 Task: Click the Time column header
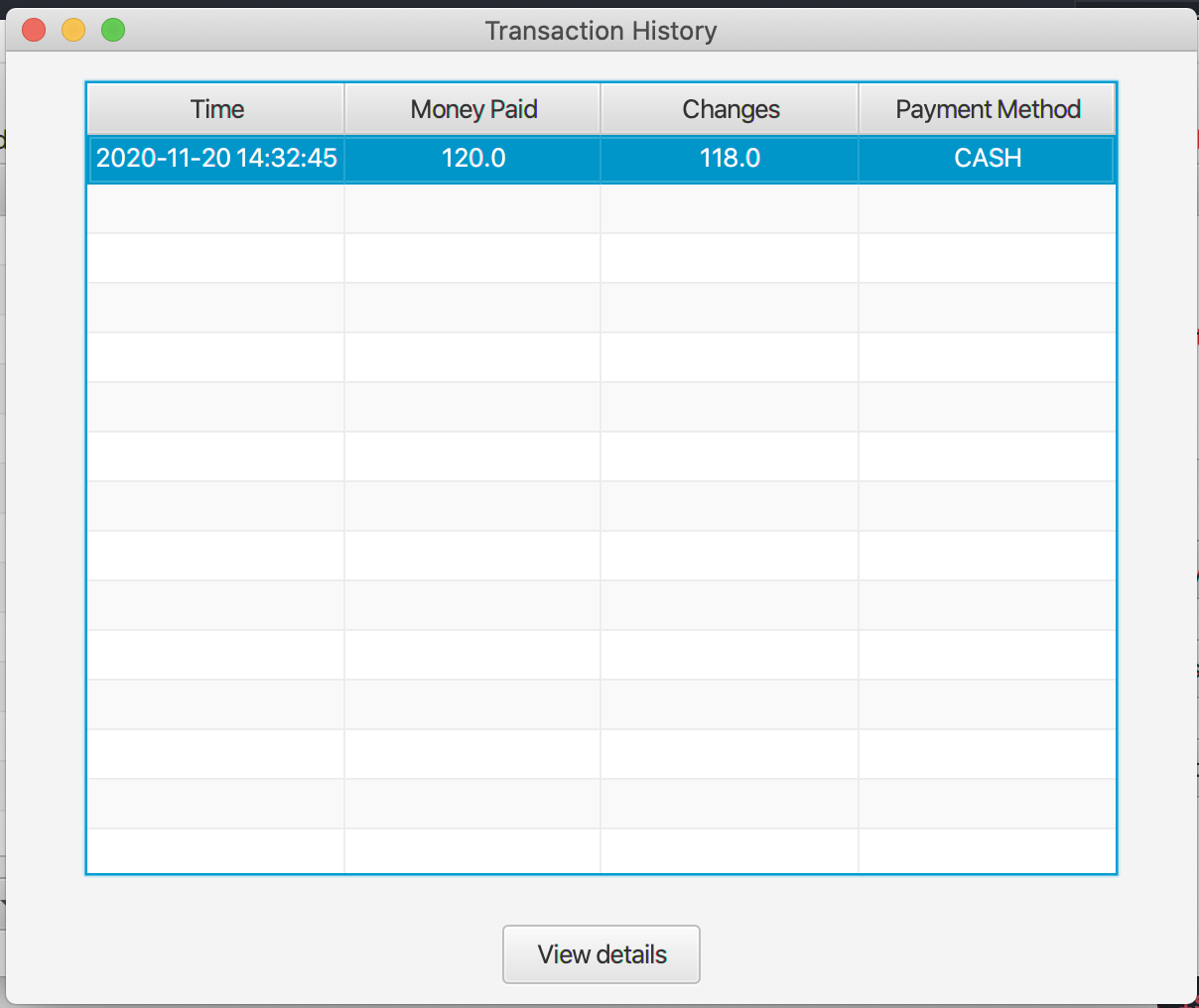point(214,108)
